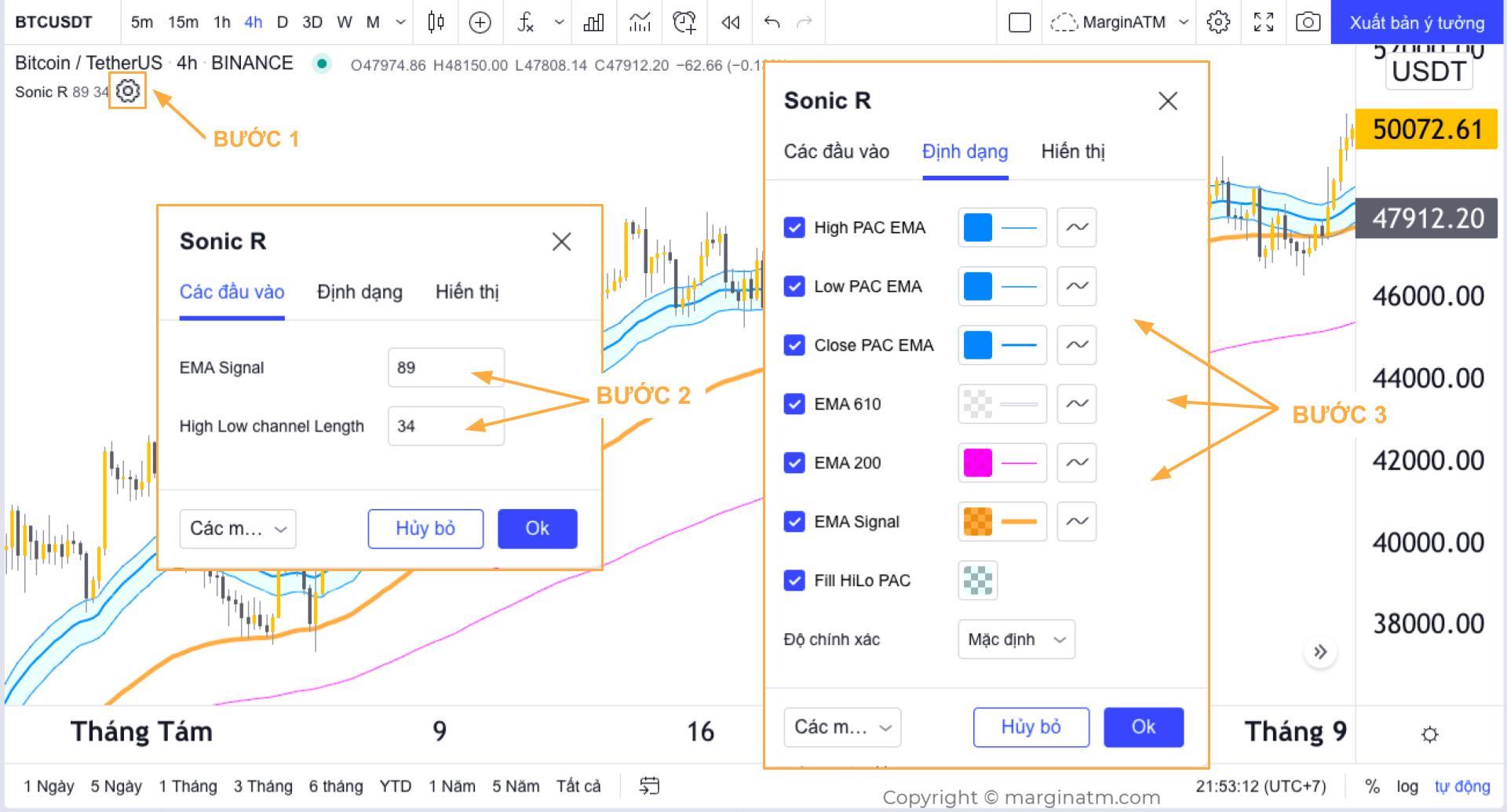The height and width of the screenshot is (812, 1507).
Task: Open the axis settings gear at bottom right
Action: pos(1430,734)
